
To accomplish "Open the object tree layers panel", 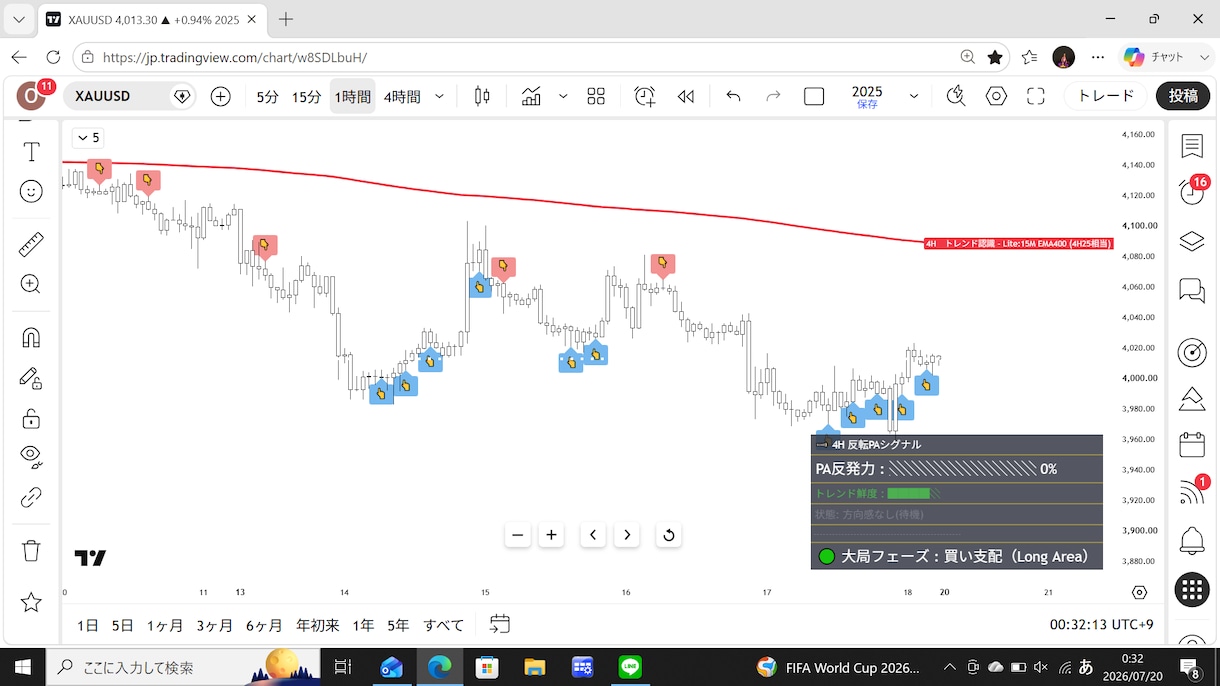I will pos(1192,241).
